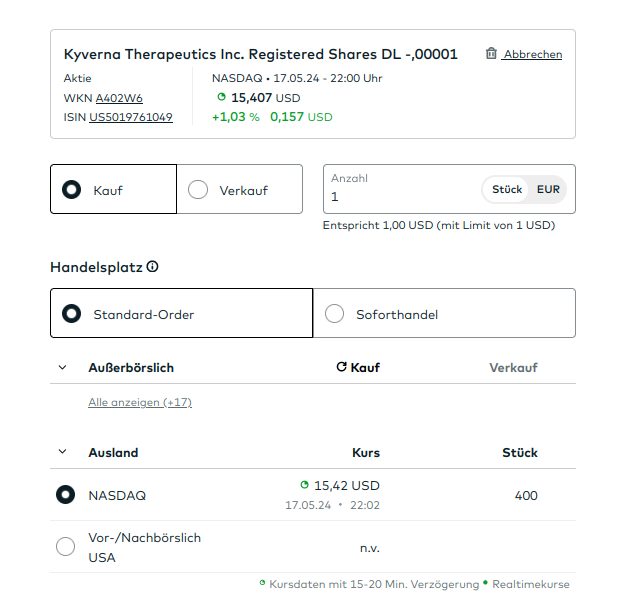This screenshot has width=626, height=603.
Task: Select the Verkauf radio option
Action: (x=198, y=190)
